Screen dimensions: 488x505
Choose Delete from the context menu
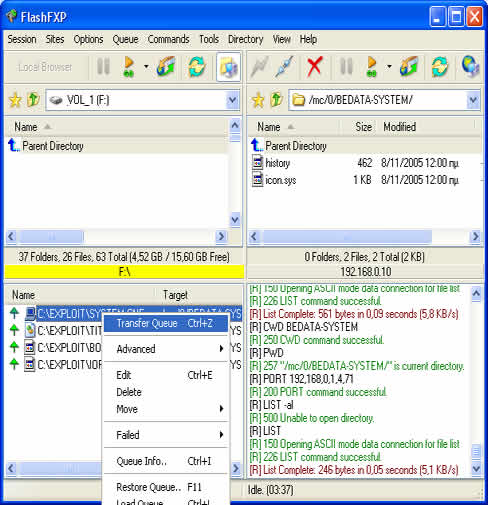pos(166,392)
